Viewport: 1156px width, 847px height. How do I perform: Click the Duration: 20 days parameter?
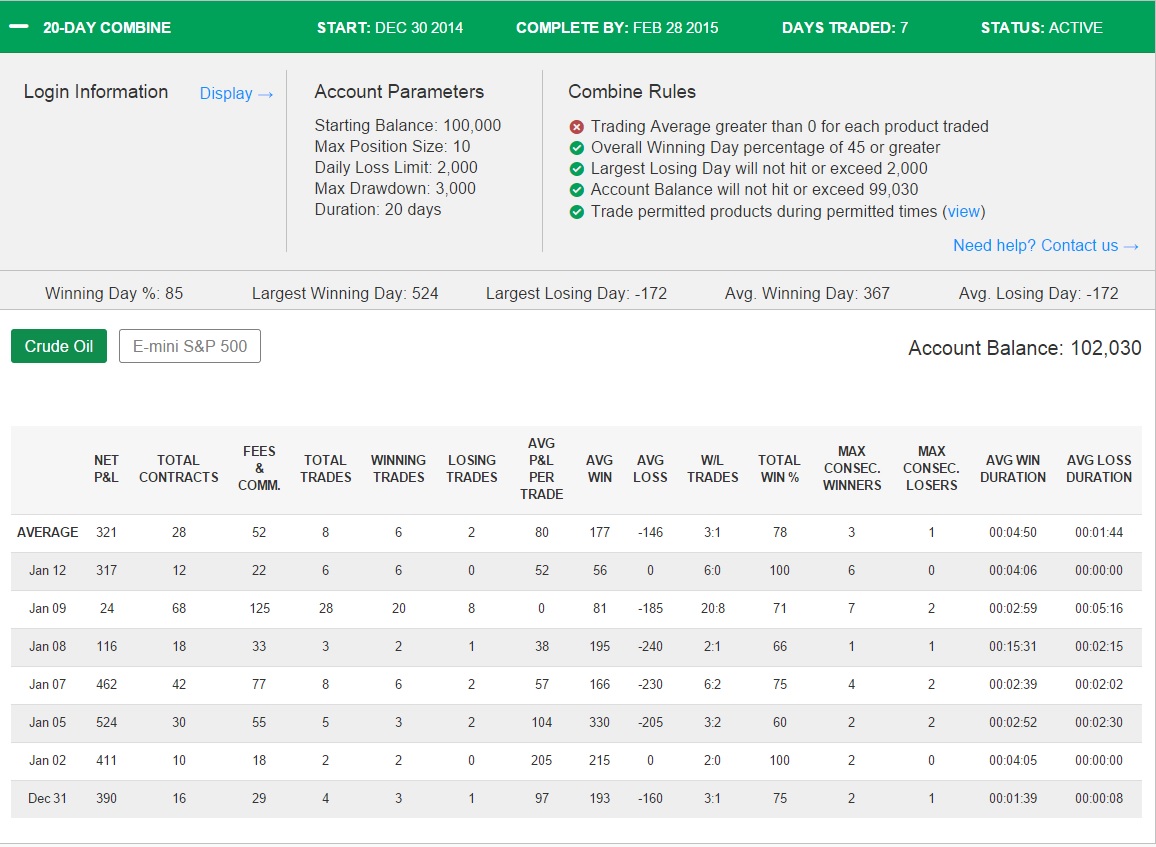click(377, 209)
